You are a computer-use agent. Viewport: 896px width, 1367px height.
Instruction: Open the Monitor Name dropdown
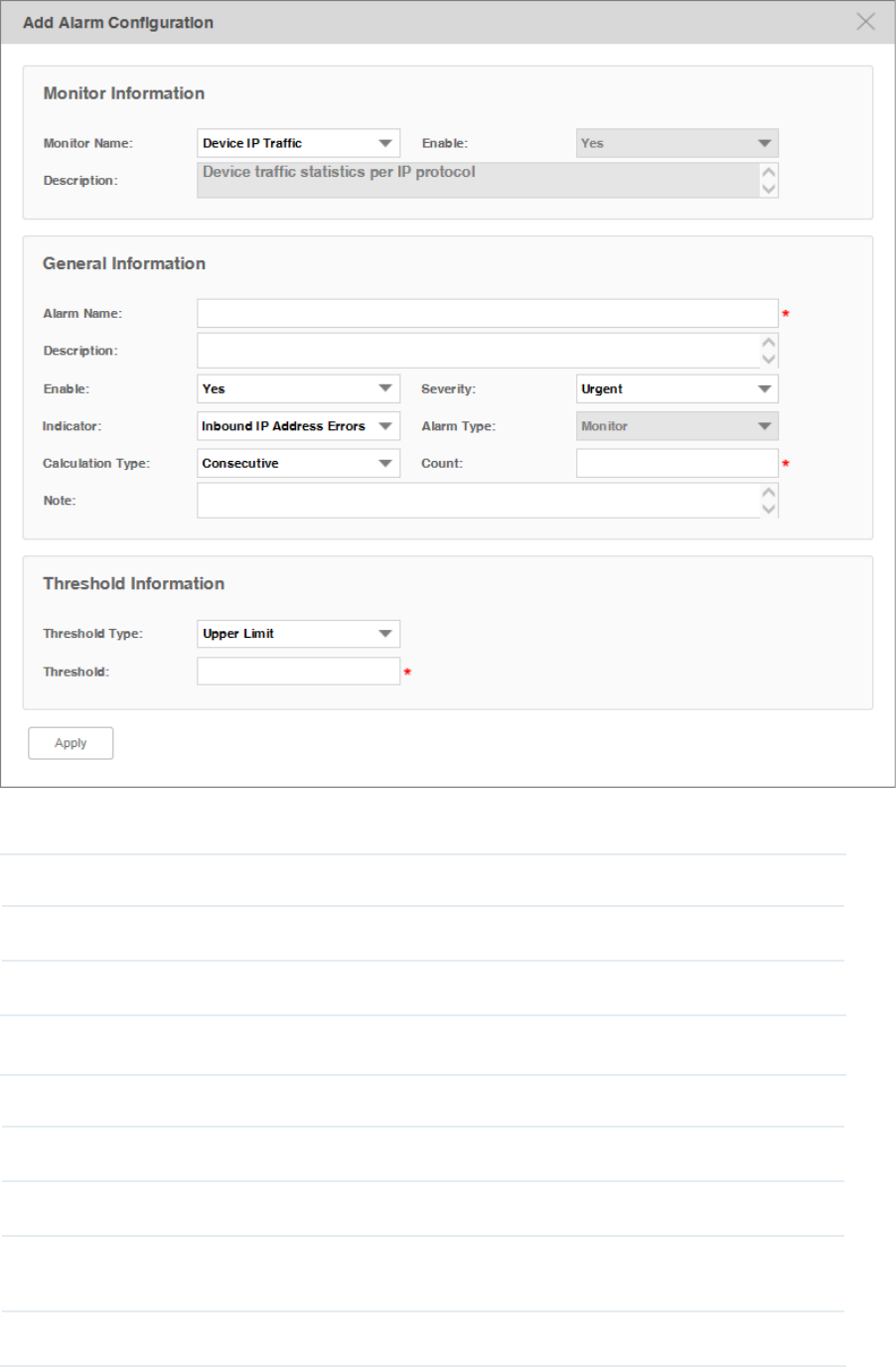[x=298, y=143]
